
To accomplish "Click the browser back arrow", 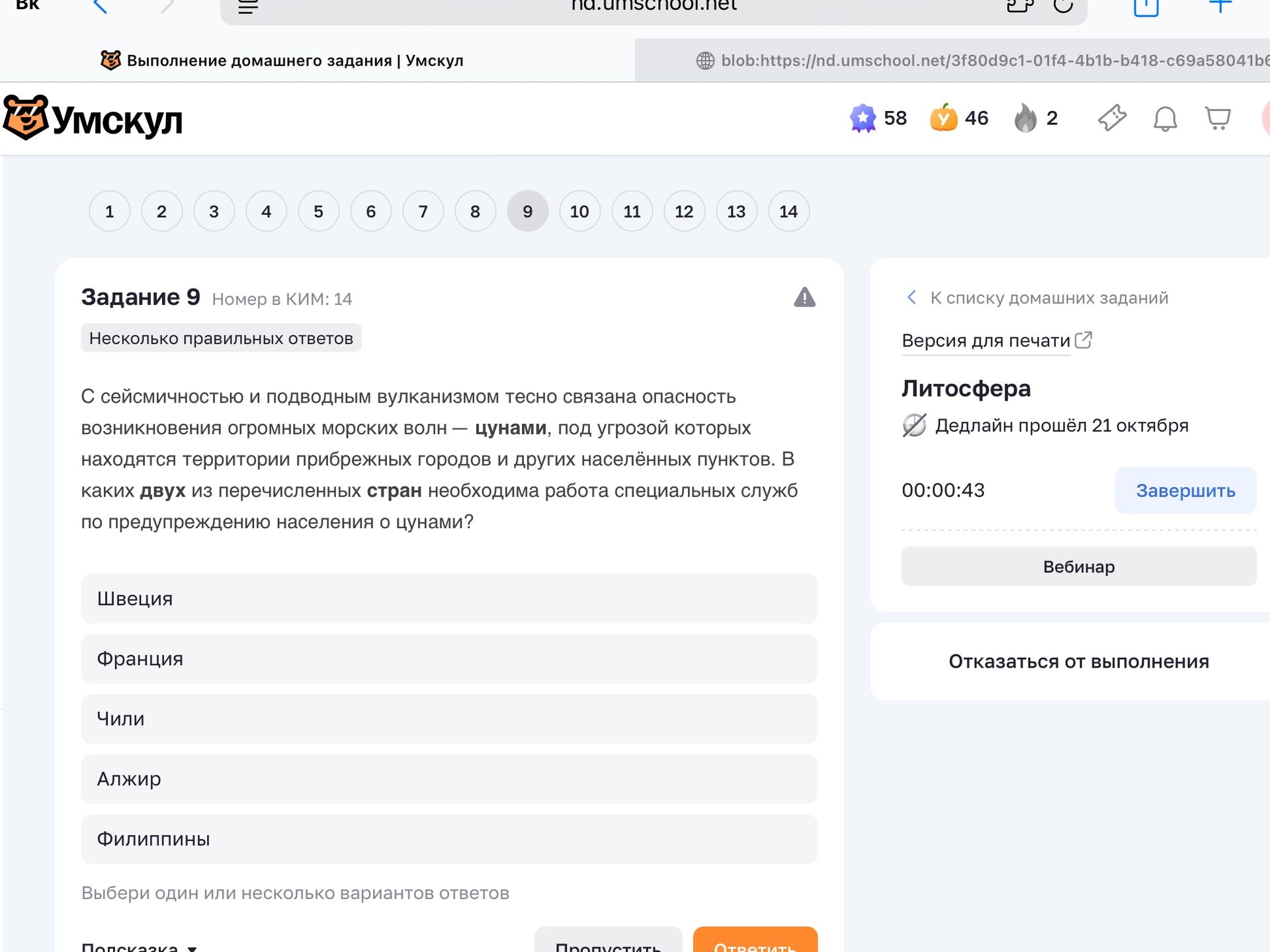I will (x=100, y=7).
